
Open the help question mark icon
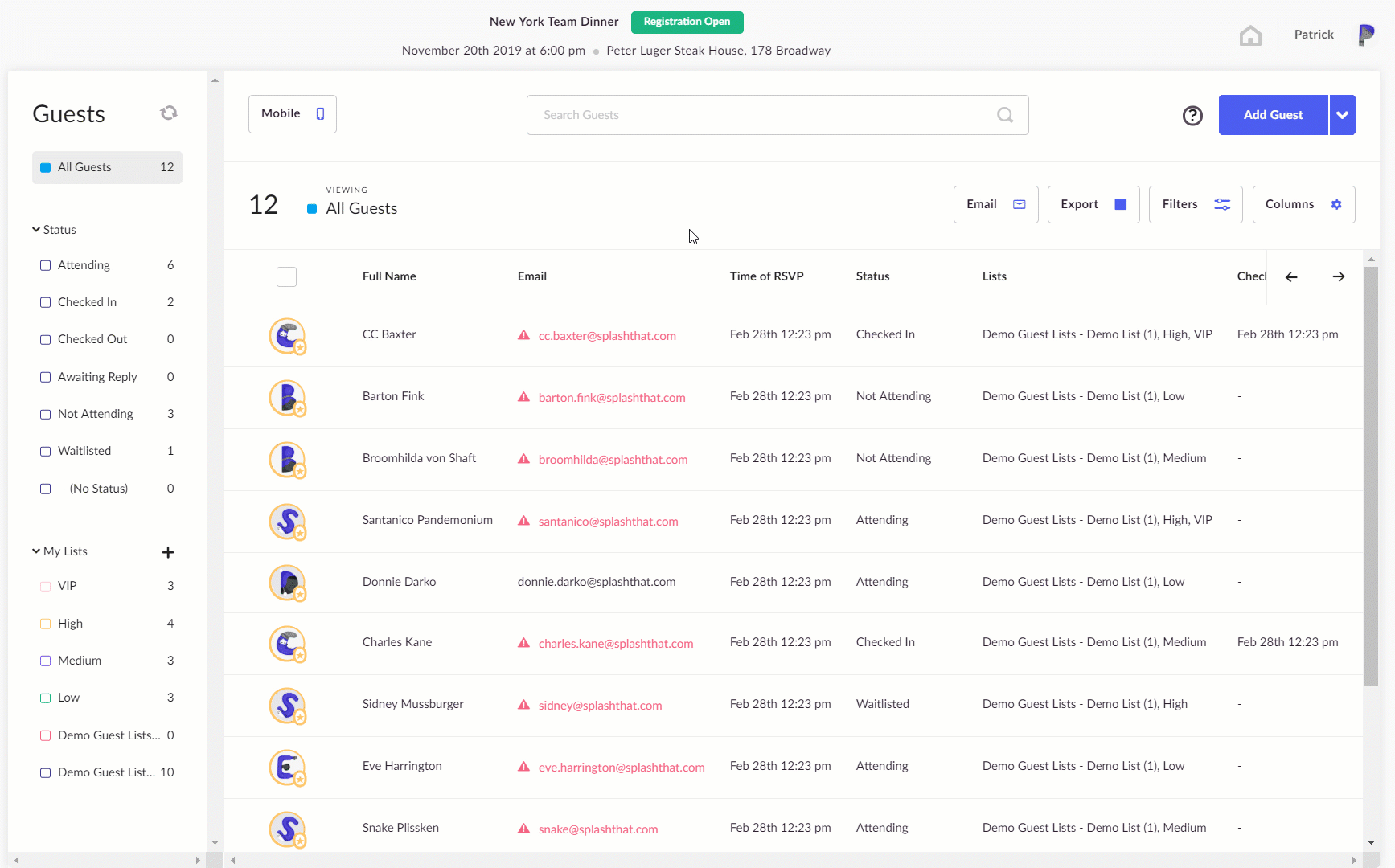pos(1192,116)
